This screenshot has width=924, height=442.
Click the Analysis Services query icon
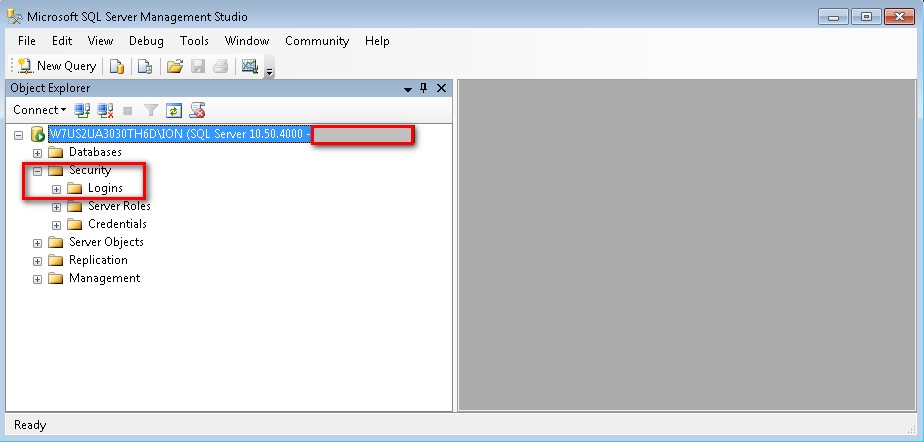coord(145,66)
